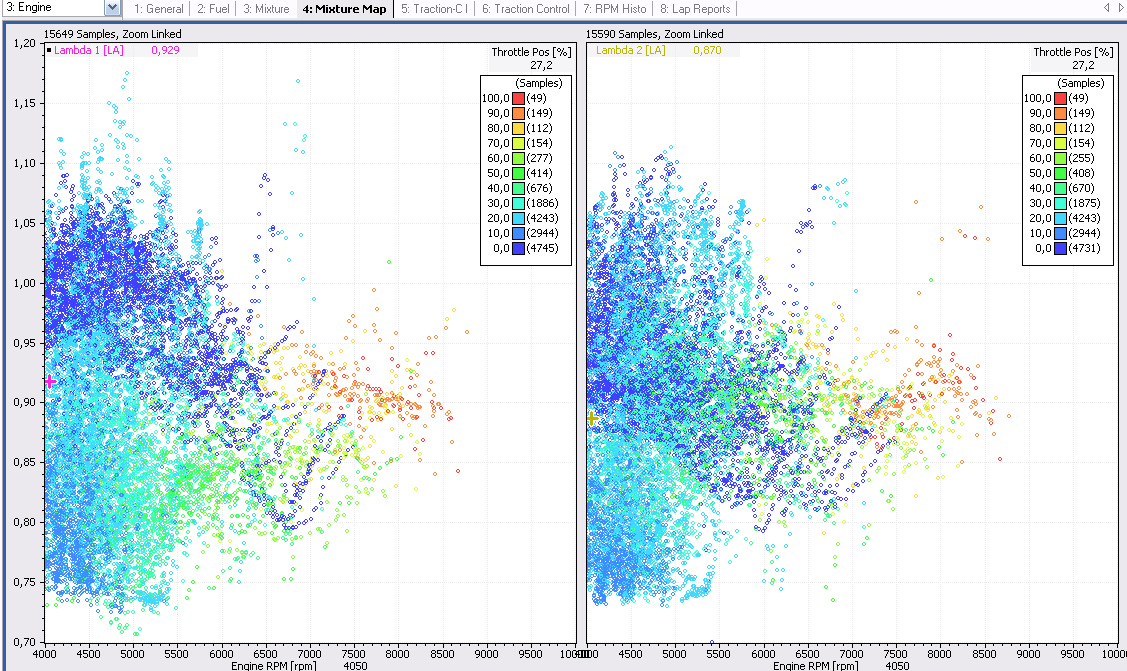Click red 100,0 swatch in Lambda 1 legend
Viewport: 1127px width, 671px height.
pos(518,98)
